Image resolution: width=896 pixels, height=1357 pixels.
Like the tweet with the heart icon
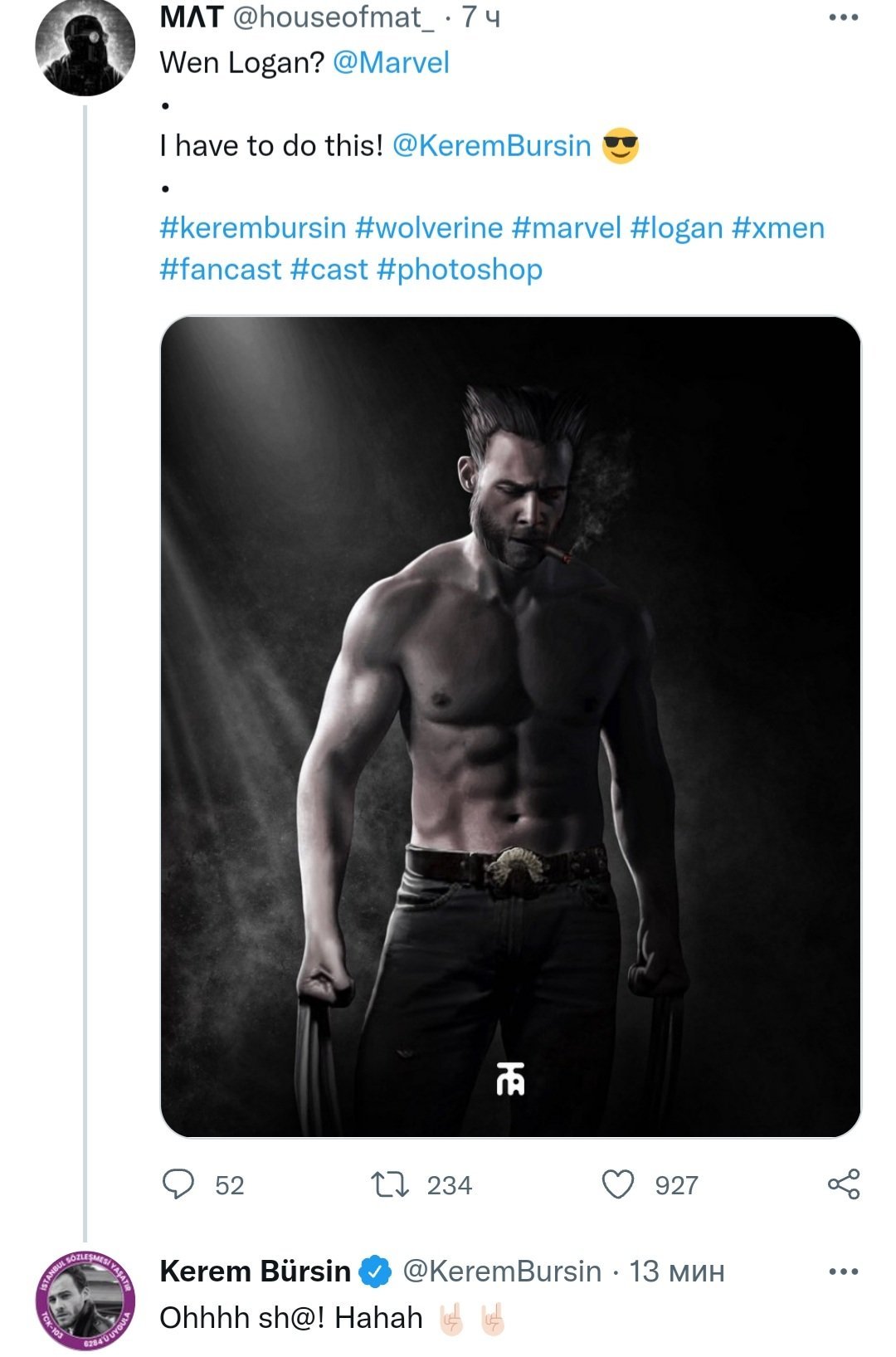[x=617, y=1184]
